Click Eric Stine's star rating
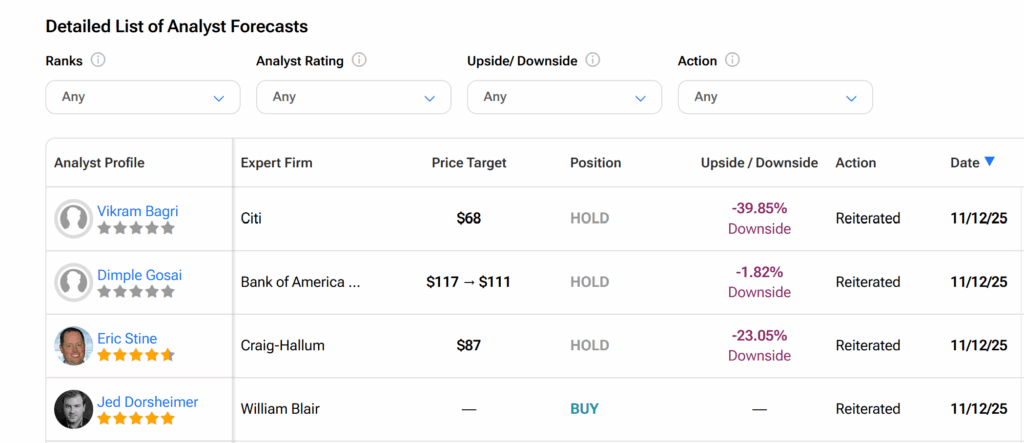 coord(136,355)
